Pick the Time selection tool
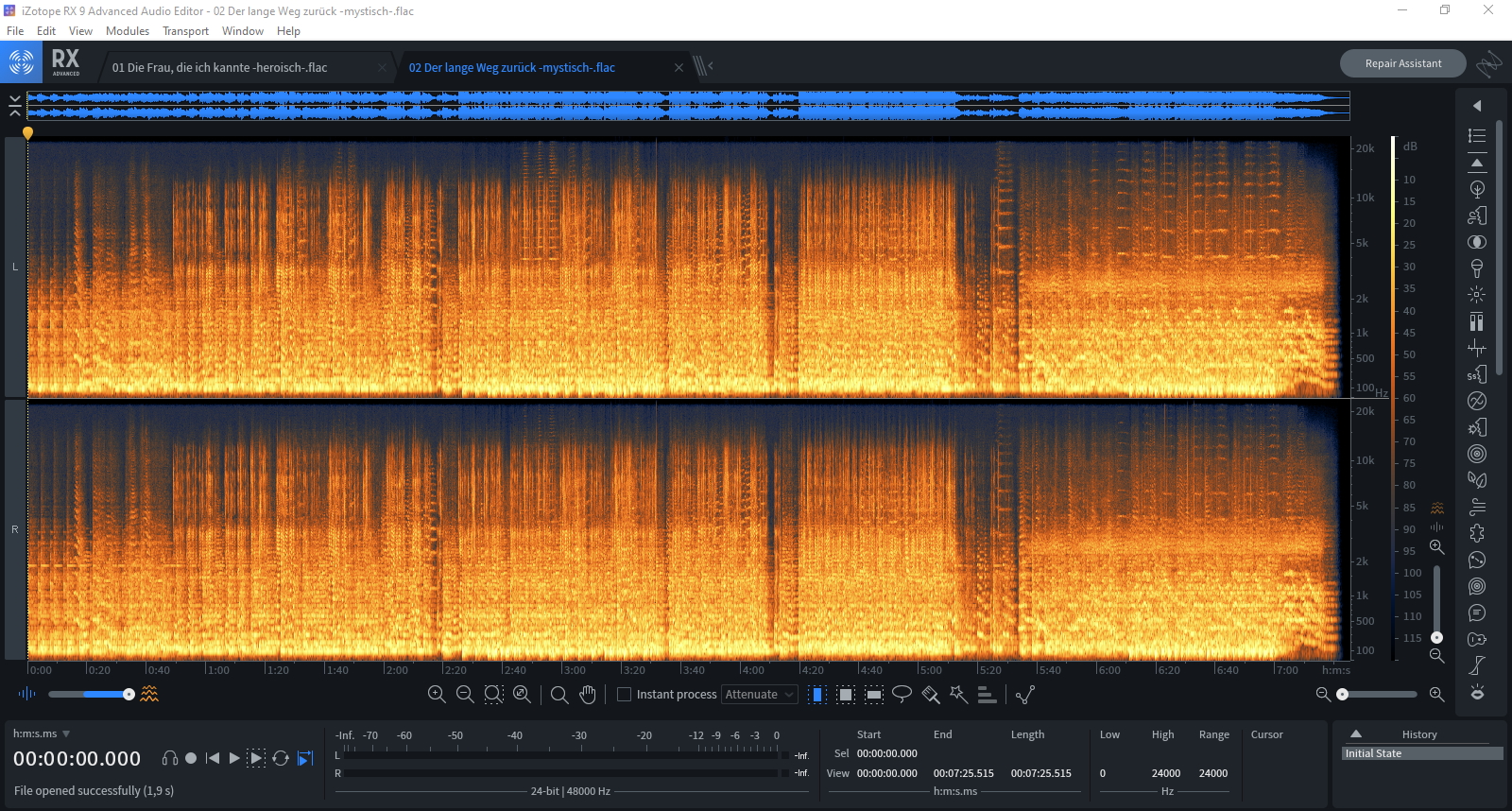Screen dimensions: 1512x811 coord(818,695)
